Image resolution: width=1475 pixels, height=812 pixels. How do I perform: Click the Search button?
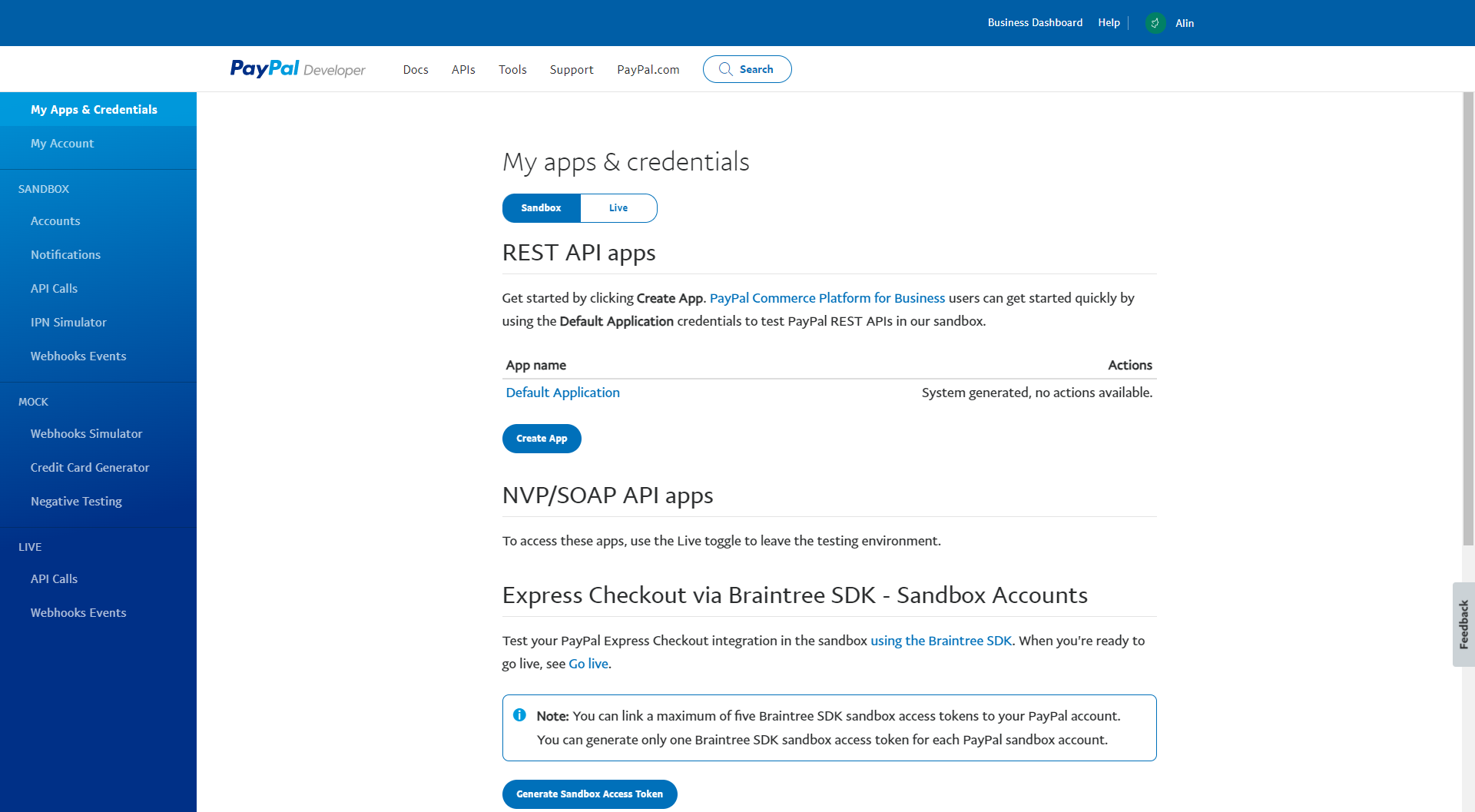coord(747,69)
